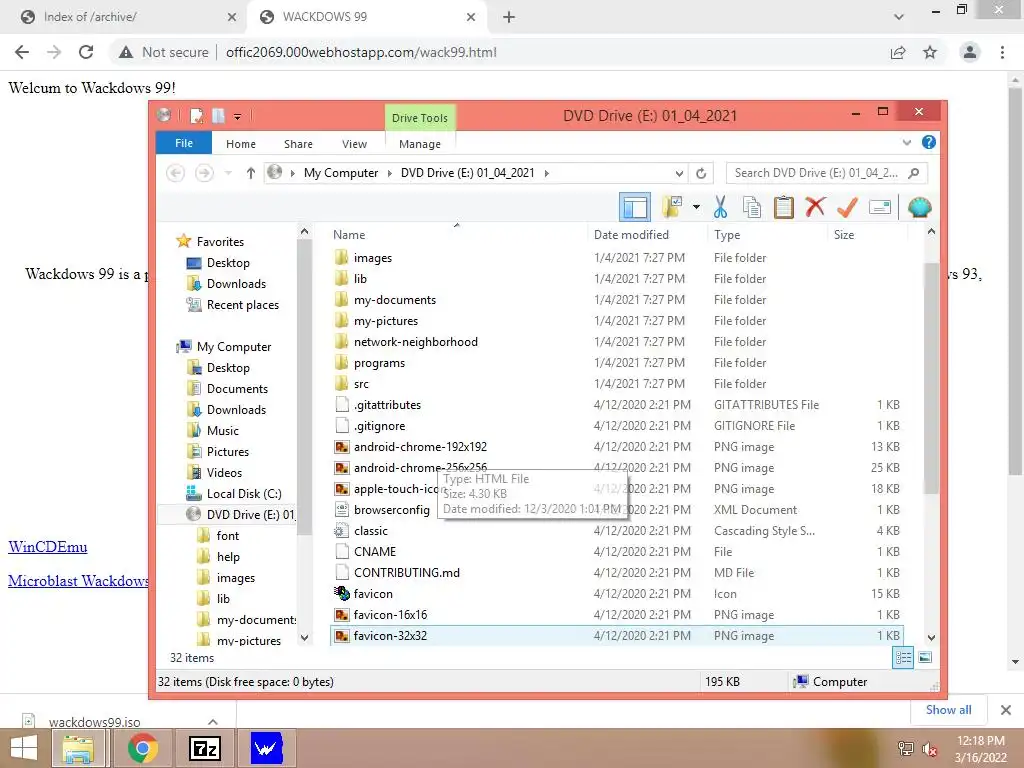Click the Windows Start button
This screenshot has height=768, width=1024.
click(24, 748)
